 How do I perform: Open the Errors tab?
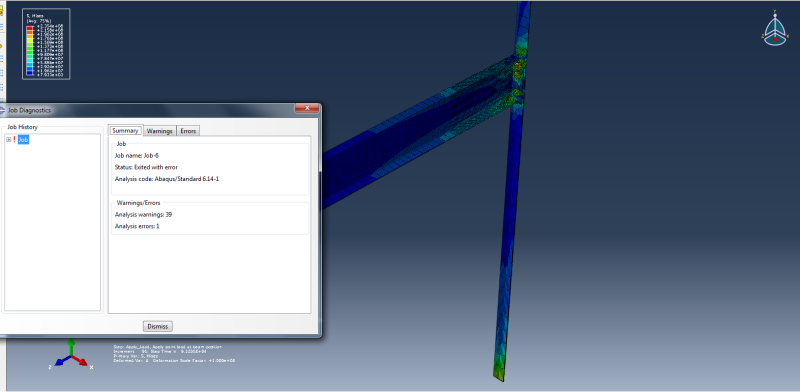pos(188,131)
